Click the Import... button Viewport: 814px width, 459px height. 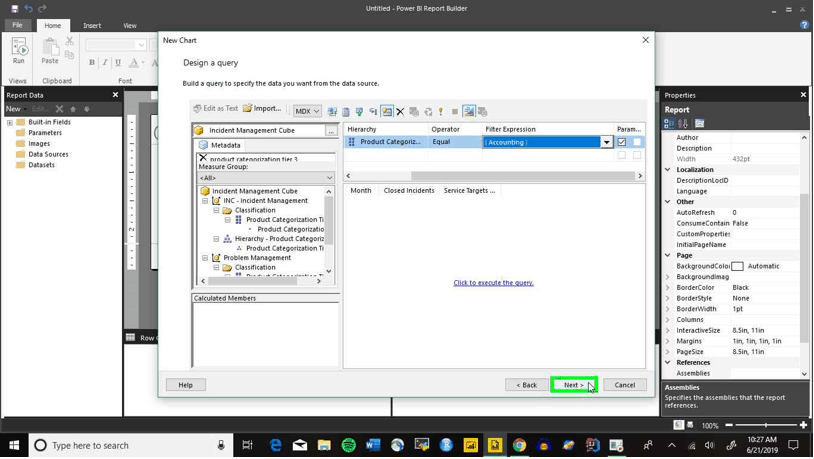point(262,109)
